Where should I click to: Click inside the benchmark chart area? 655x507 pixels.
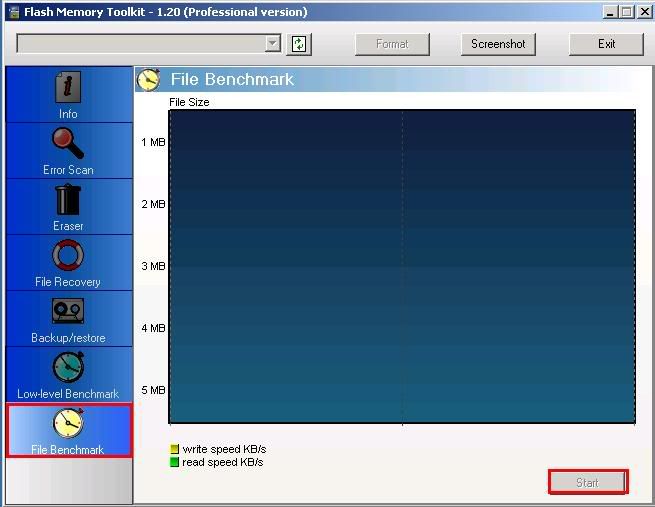click(402, 266)
